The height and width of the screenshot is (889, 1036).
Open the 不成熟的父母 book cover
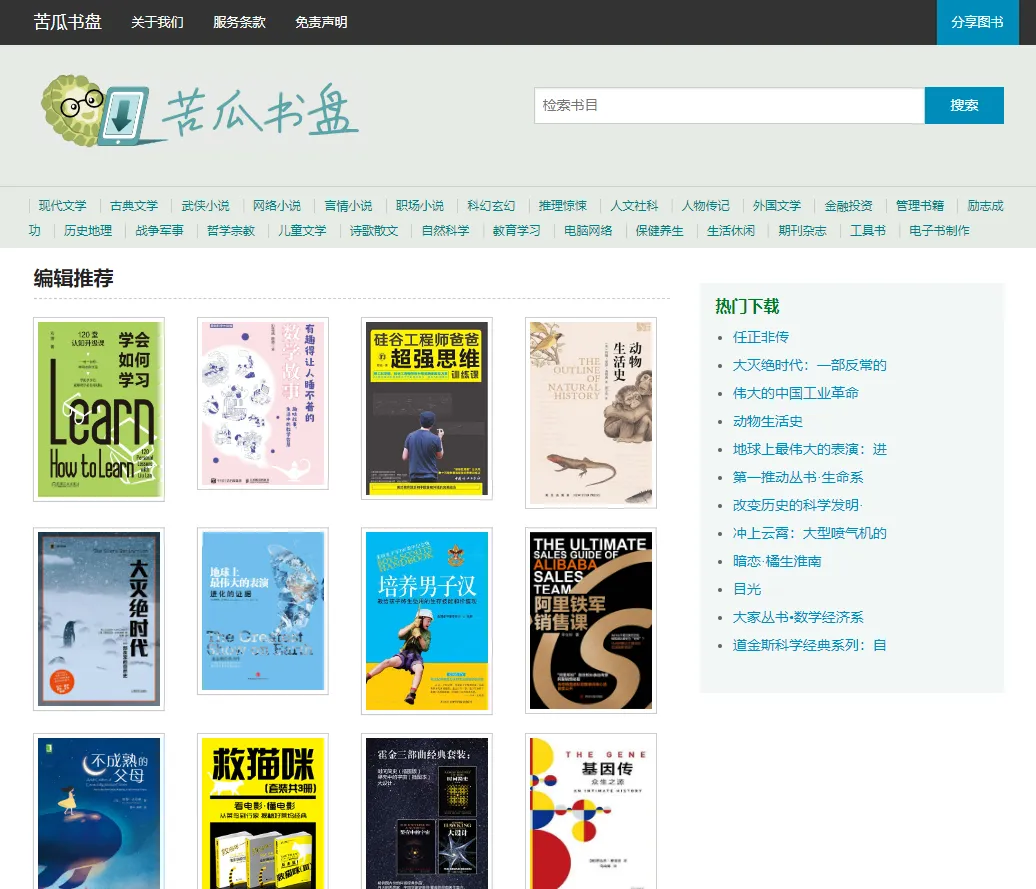click(99, 812)
